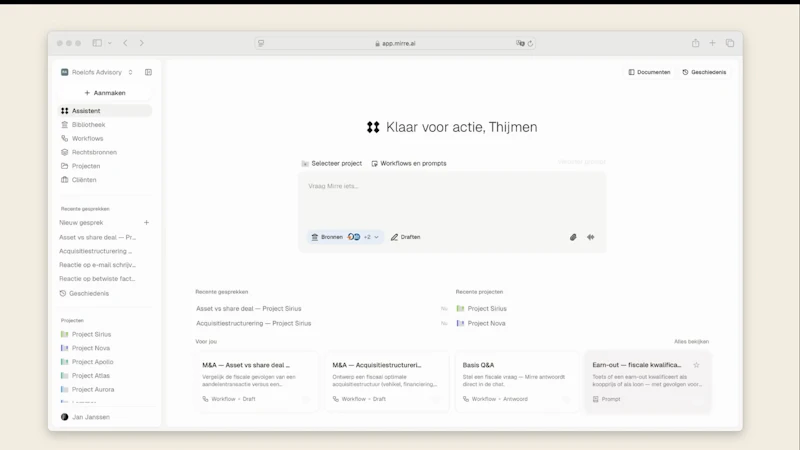Open the Jan Janssen user profile
The height and width of the screenshot is (450, 800).
(x=85, y=417)
